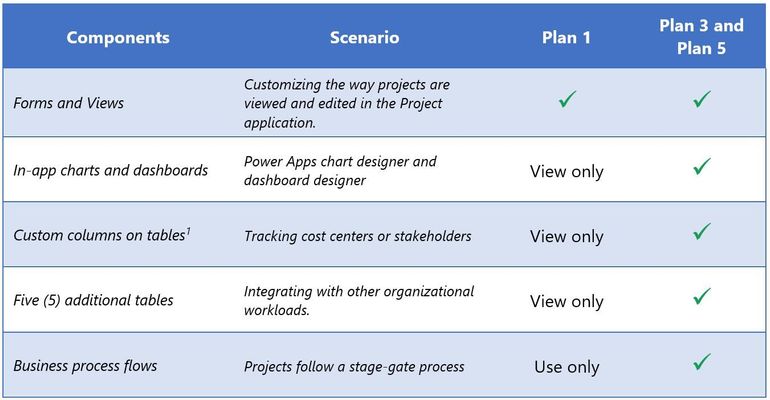This screenshot has width=770, height=400.
Task: Click Five (5) additional tables cell
Action: click(x=93, y=300)
